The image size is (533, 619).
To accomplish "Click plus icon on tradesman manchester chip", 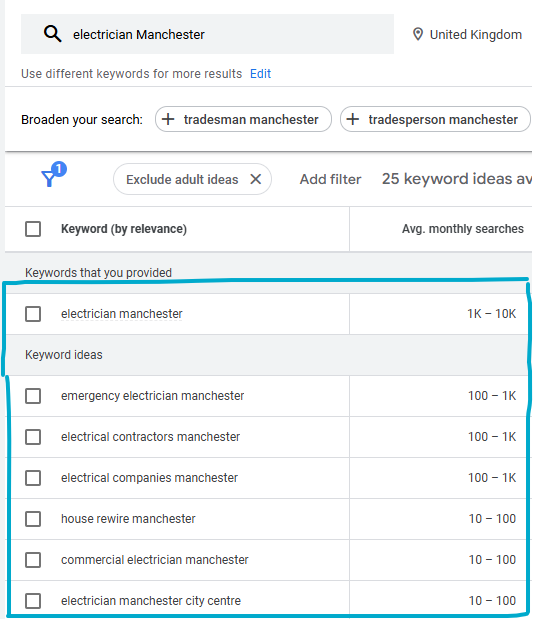I will [x=168, y=119].
